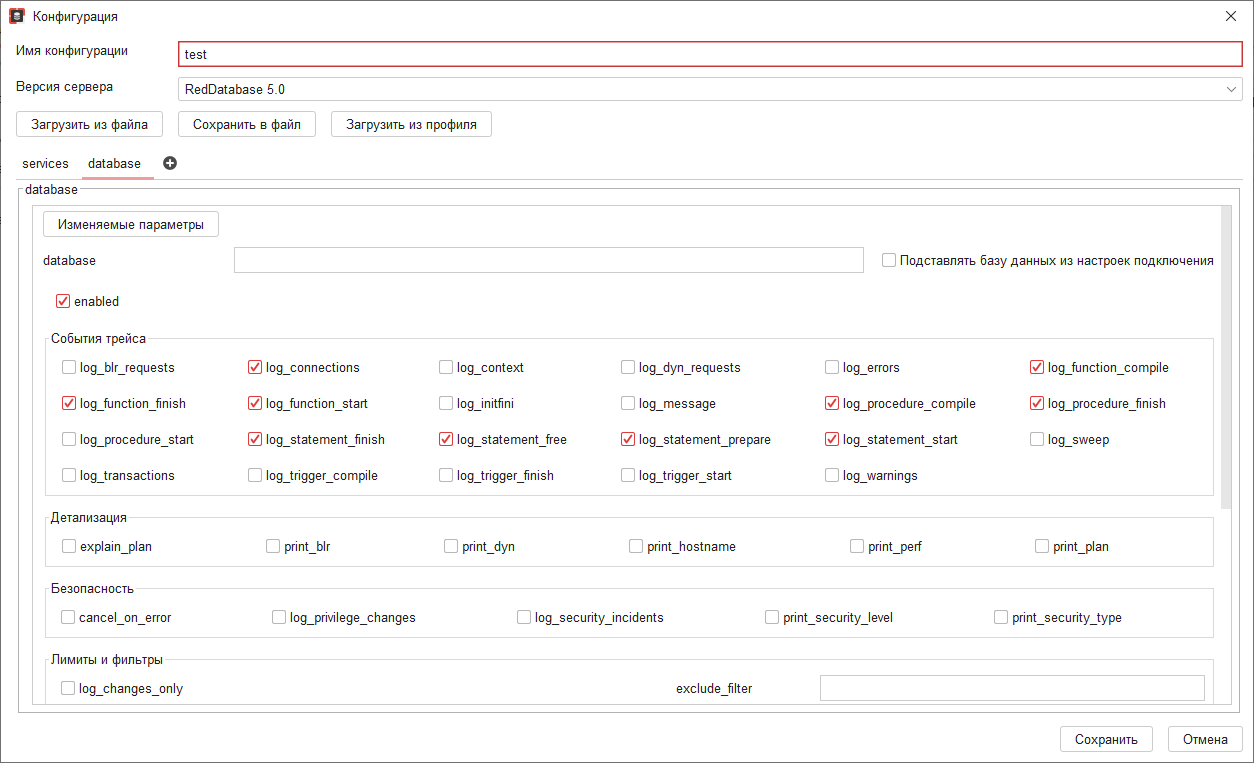Switch to the services tab
Image resolution: width=1254 pixels, height=763 pixels.
point(45,162)
